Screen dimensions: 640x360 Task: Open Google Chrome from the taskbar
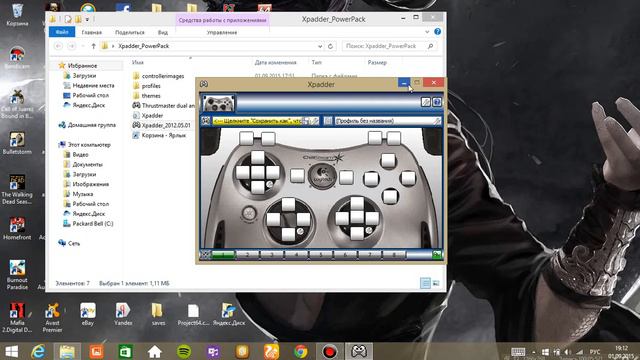(301, 351)
